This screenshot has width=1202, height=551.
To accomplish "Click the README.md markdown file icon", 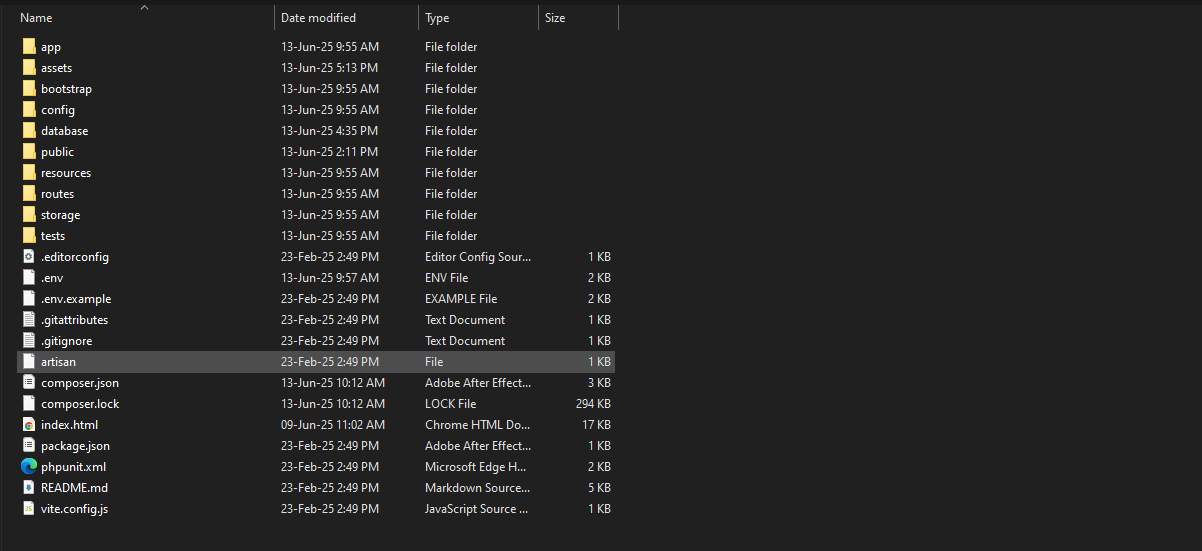I will [x=29, y=488].
